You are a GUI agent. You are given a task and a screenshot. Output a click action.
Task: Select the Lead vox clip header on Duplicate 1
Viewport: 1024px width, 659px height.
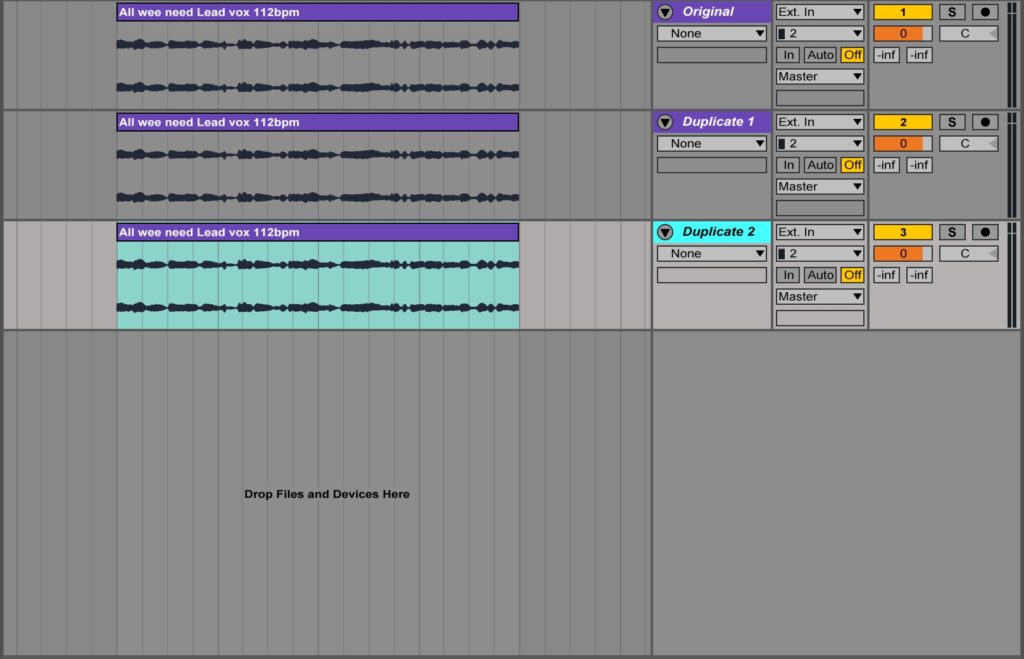pyautogui.click(x=317, y=122)
